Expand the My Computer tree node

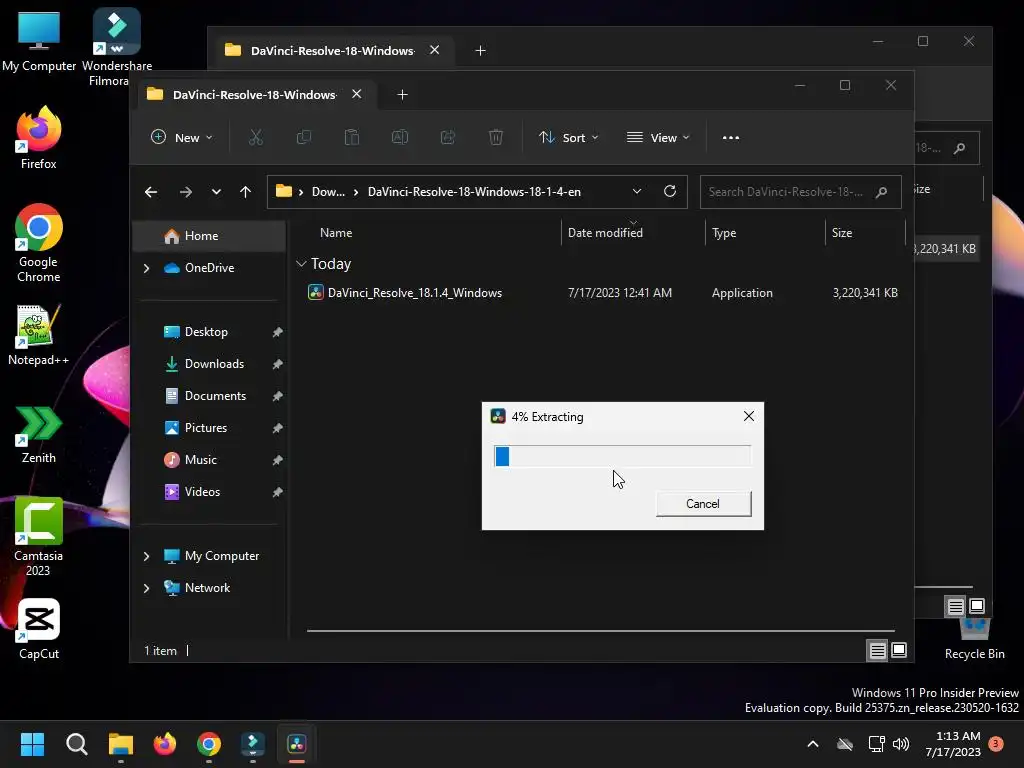tap(146, 556)
